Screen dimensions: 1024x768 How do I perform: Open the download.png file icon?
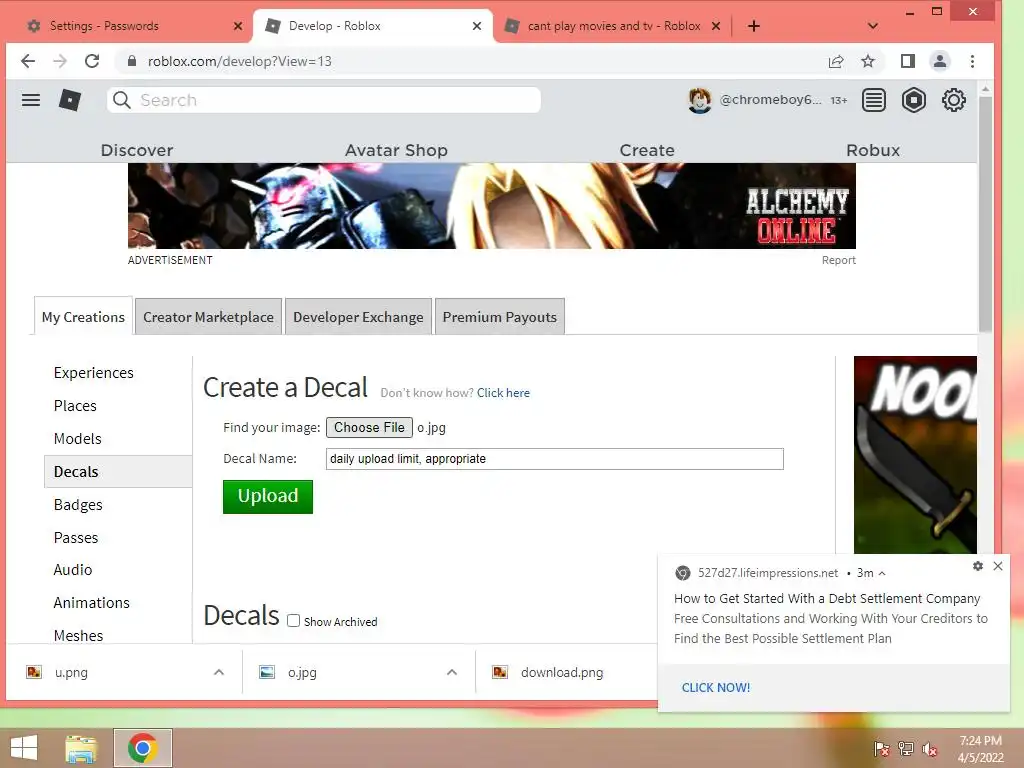500,672
